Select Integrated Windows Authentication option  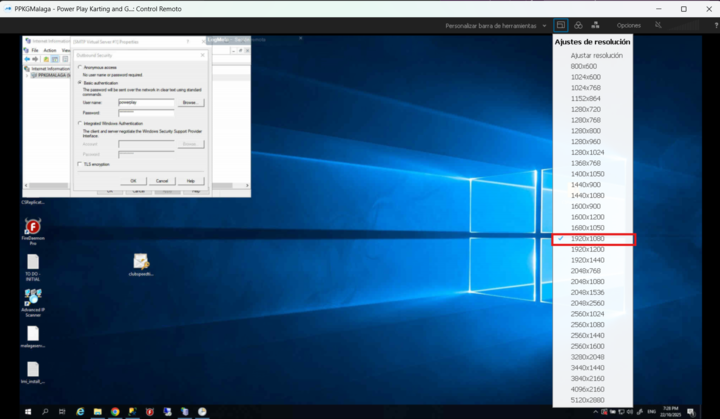[x=79, y=124]
